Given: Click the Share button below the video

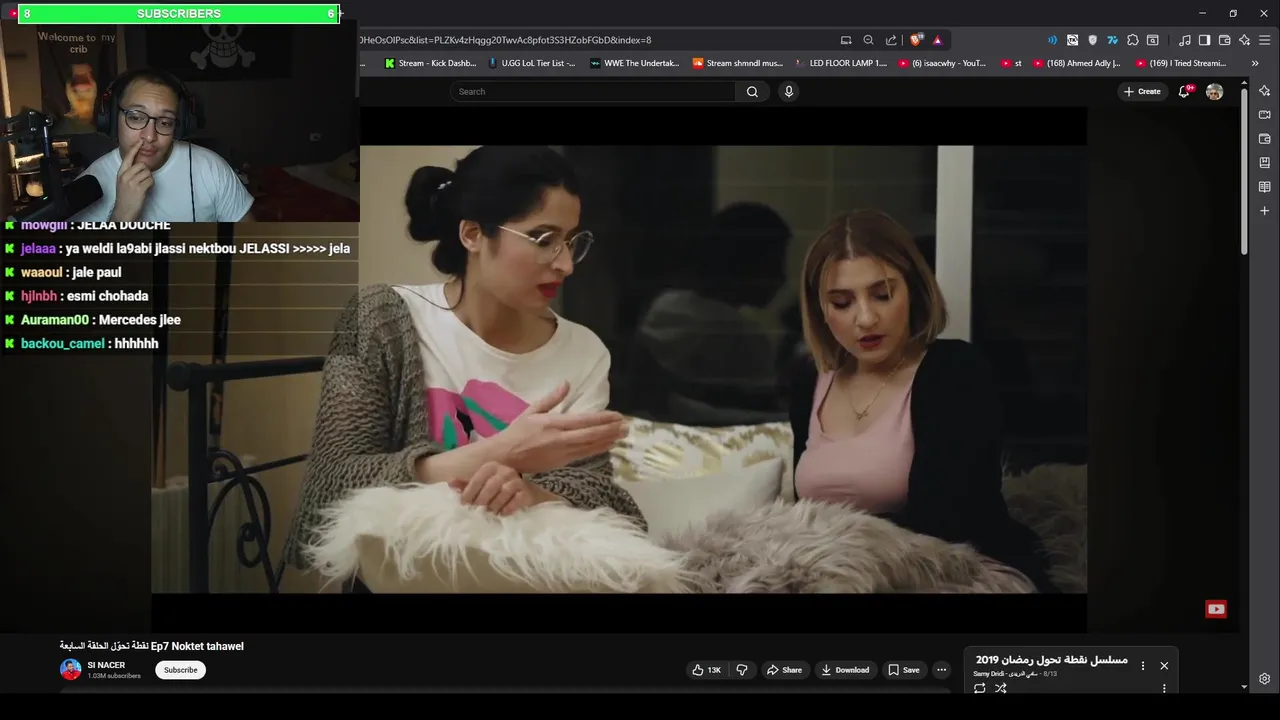Looking at the screenshot, I should pos(784,670).
